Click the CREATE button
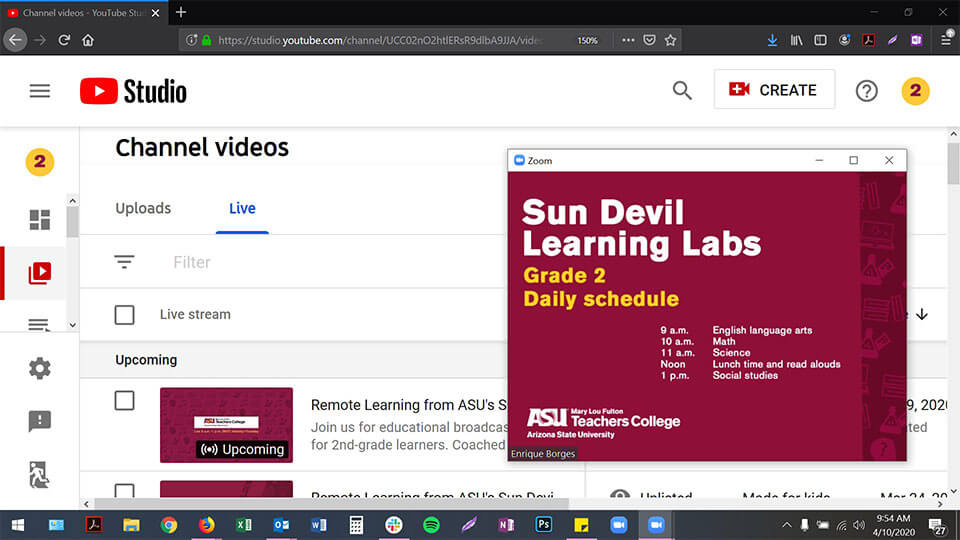The image size is (960, 540). [774, 89]
